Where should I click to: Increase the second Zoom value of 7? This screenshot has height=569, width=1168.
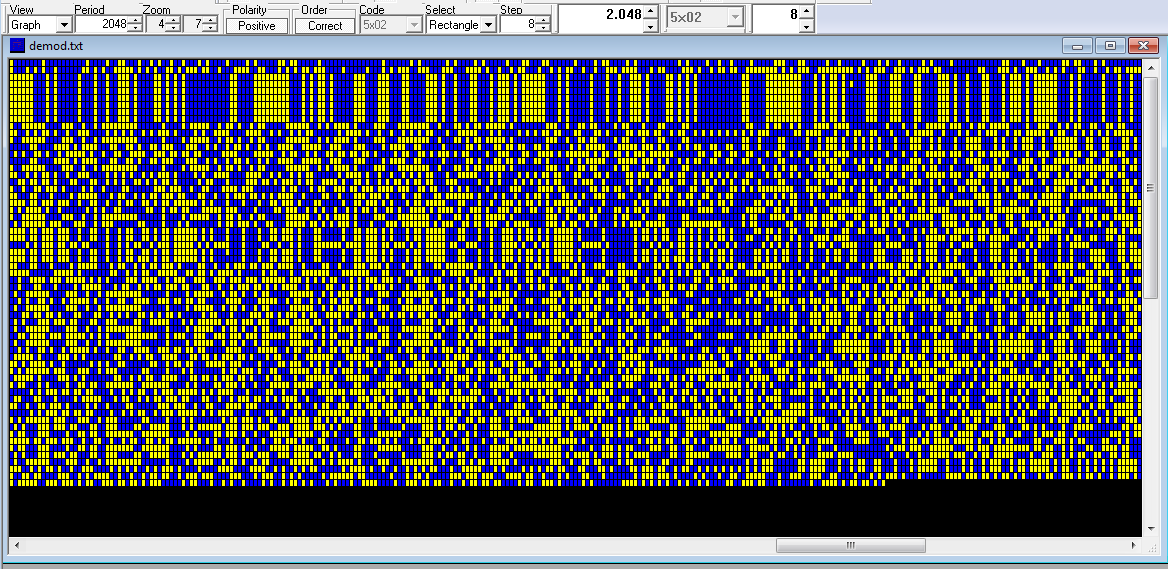[210, 20]
